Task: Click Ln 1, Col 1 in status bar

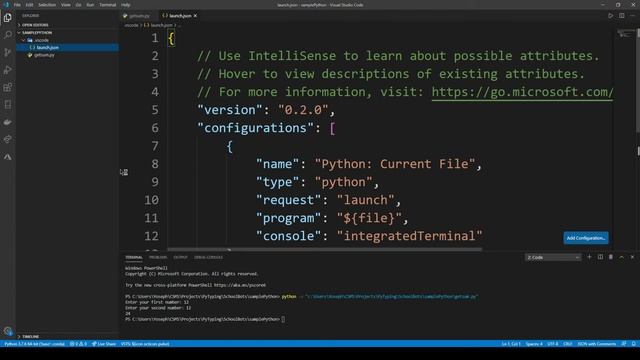Action: [511, 344]
